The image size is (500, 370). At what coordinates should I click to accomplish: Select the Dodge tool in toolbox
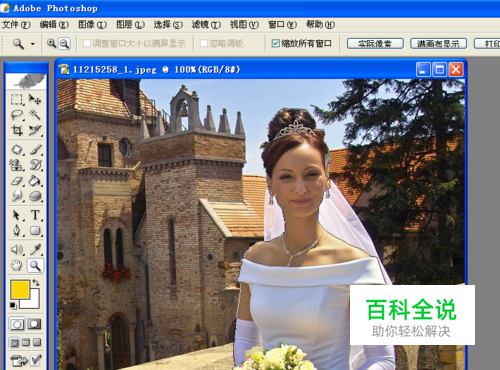(17, 196)
